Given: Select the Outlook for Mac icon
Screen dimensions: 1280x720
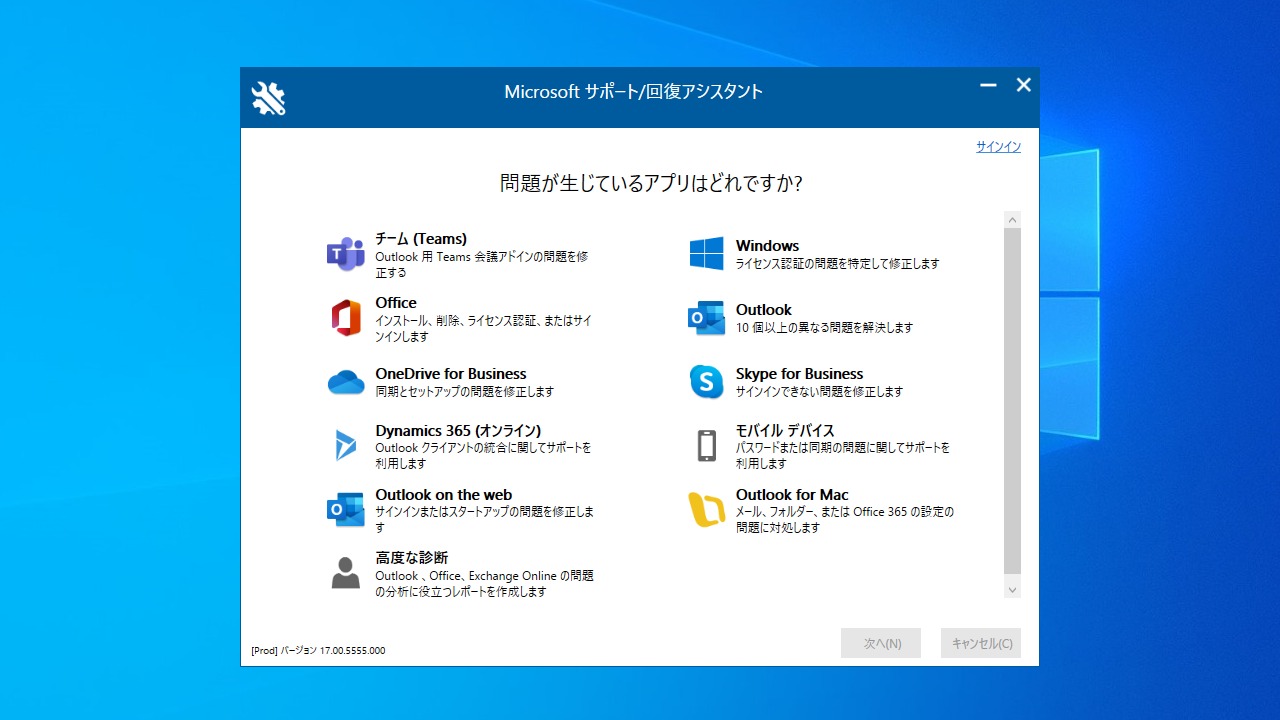Looking at the screenshot, I should tap(707, 509).
